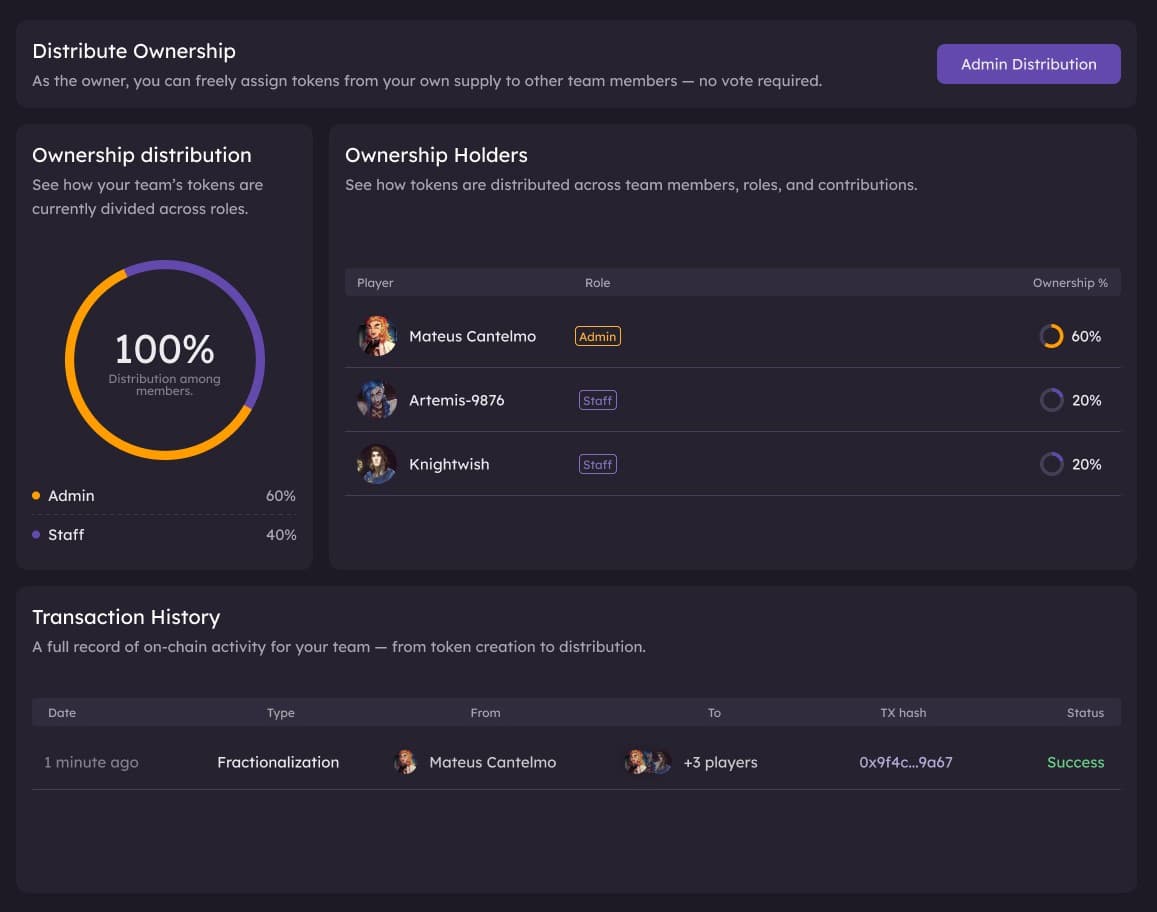Screen dimensions: 1157x912
Task: Click Artemis-9876's avatar
Action: click(377, 400)
